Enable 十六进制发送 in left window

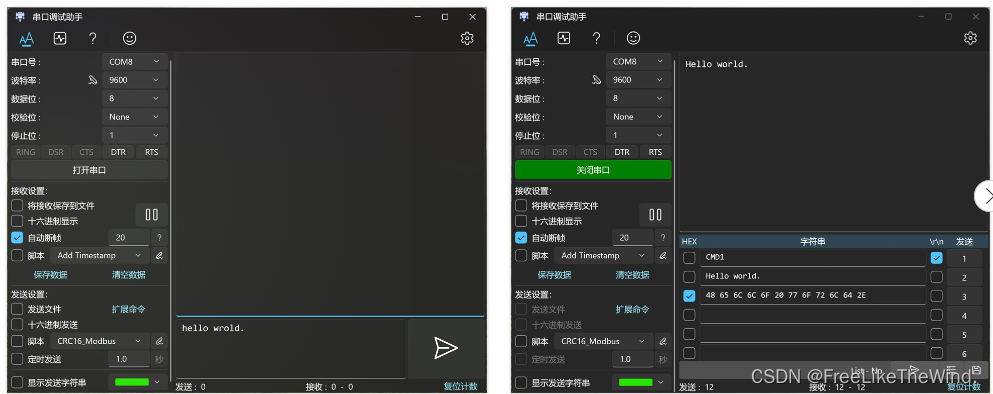click(x=17, y=325)
